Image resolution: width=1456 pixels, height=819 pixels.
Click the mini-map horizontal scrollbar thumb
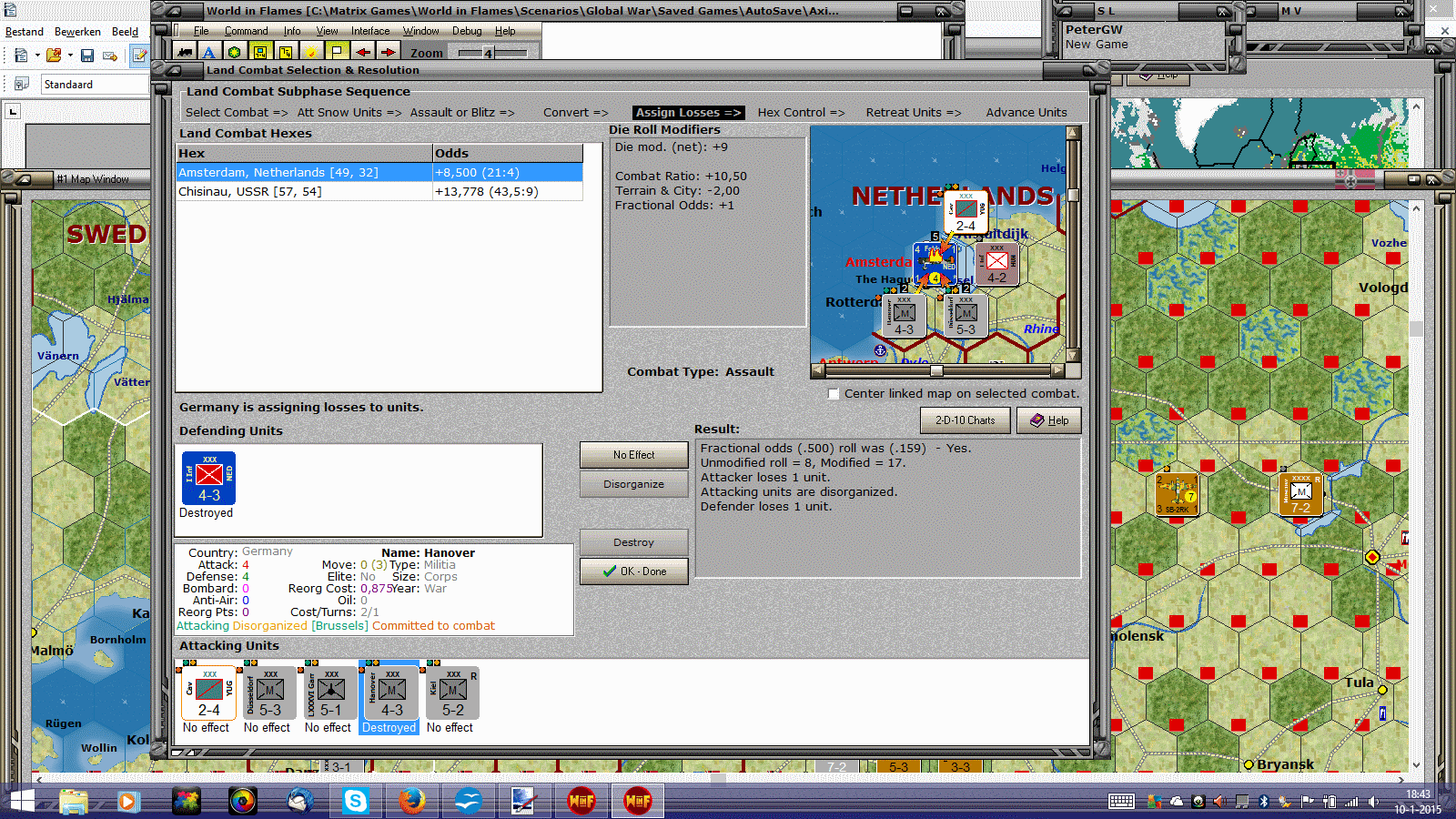tap(936, 370)
